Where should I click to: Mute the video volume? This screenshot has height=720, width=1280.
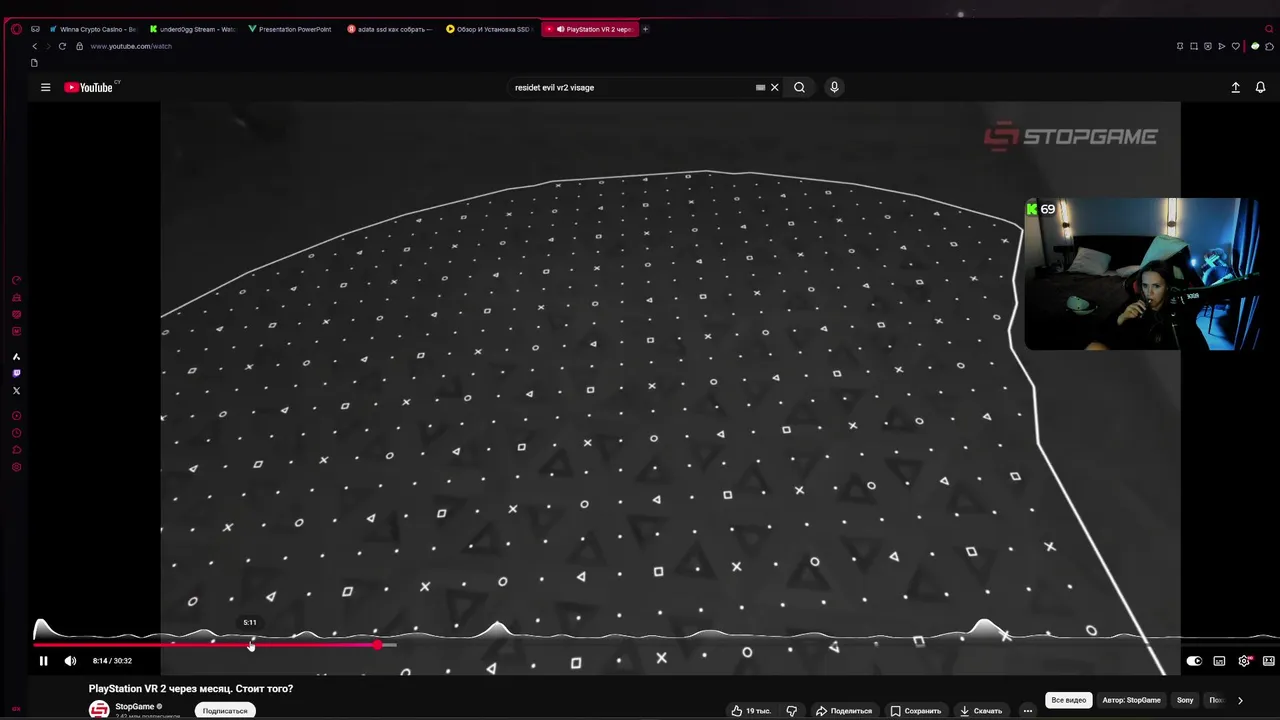tap(70, 661)
